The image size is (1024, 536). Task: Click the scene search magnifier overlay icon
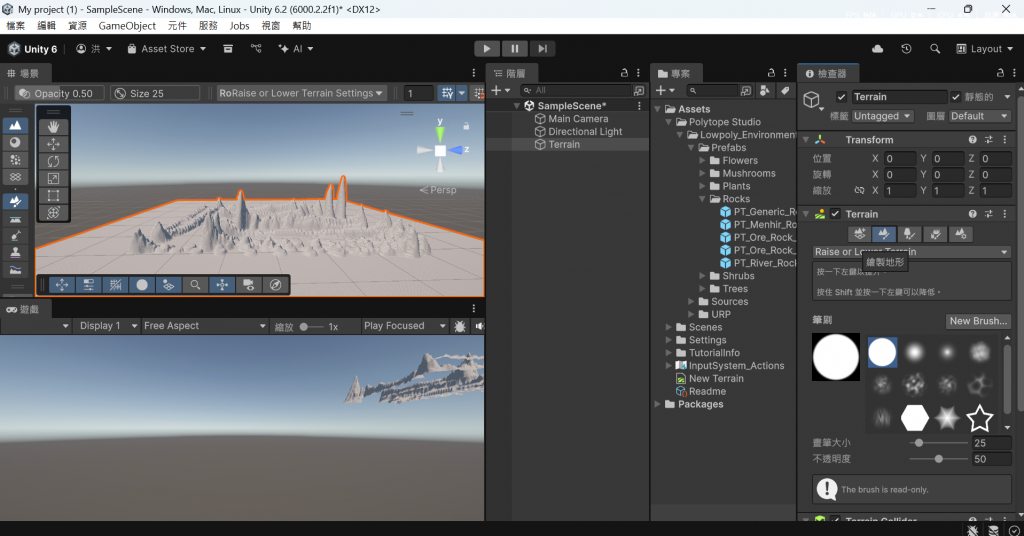(195, 285)
